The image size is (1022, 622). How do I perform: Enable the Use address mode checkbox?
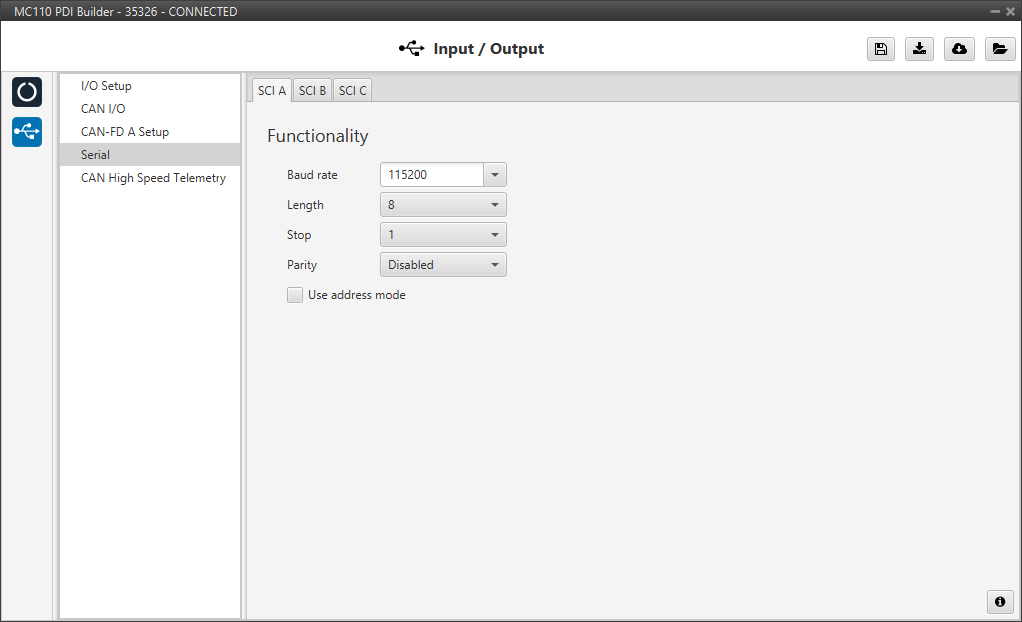[295, 295]
